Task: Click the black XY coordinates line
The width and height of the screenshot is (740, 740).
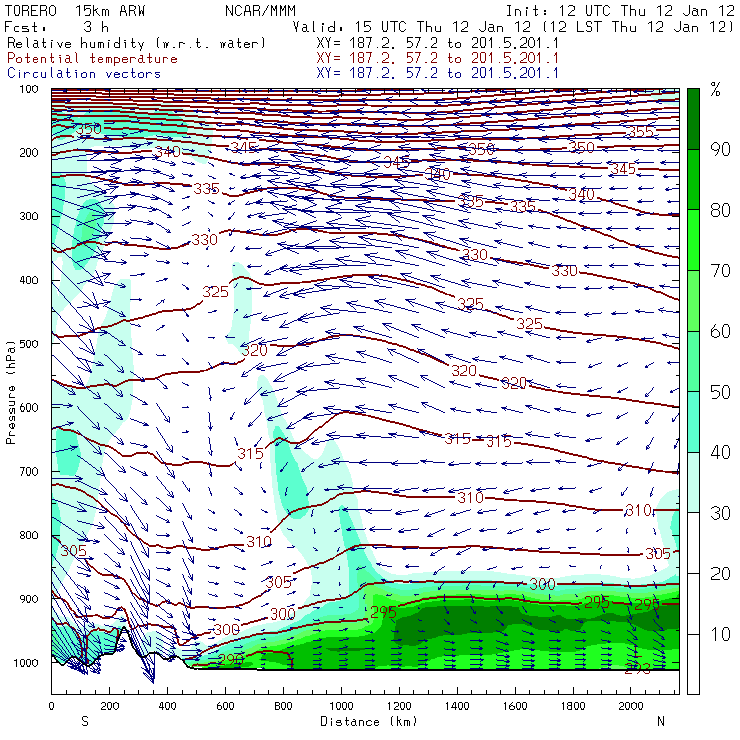Action: (x=437, y=43)
